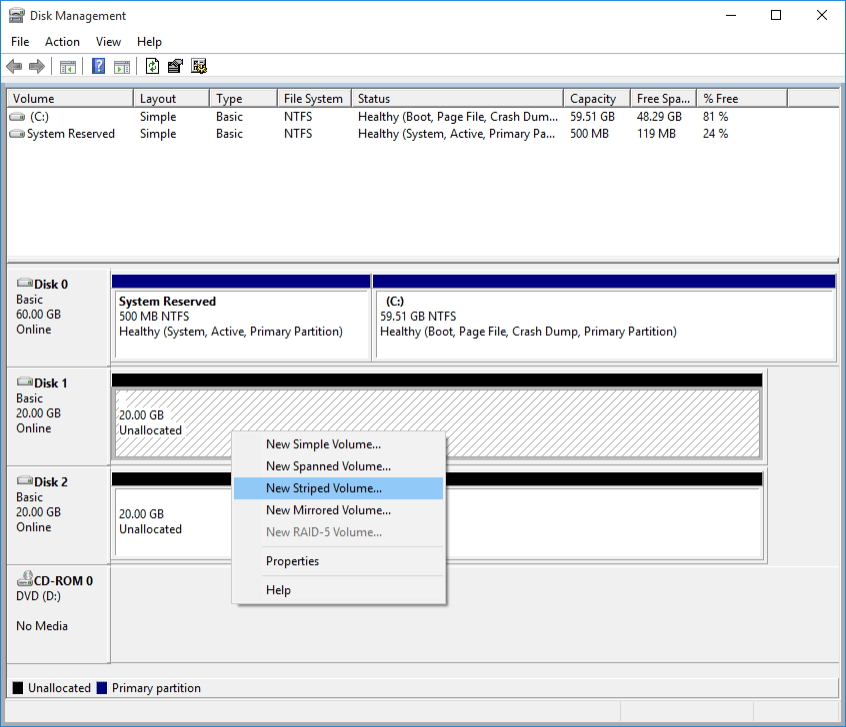Click the blue Primary partition legend swatch
846x727 pixels.
(101, 688)
